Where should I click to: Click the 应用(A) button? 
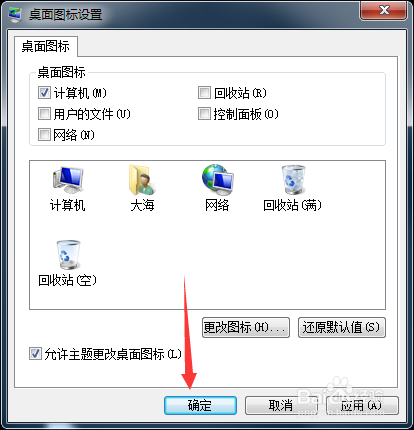point(362,405)
